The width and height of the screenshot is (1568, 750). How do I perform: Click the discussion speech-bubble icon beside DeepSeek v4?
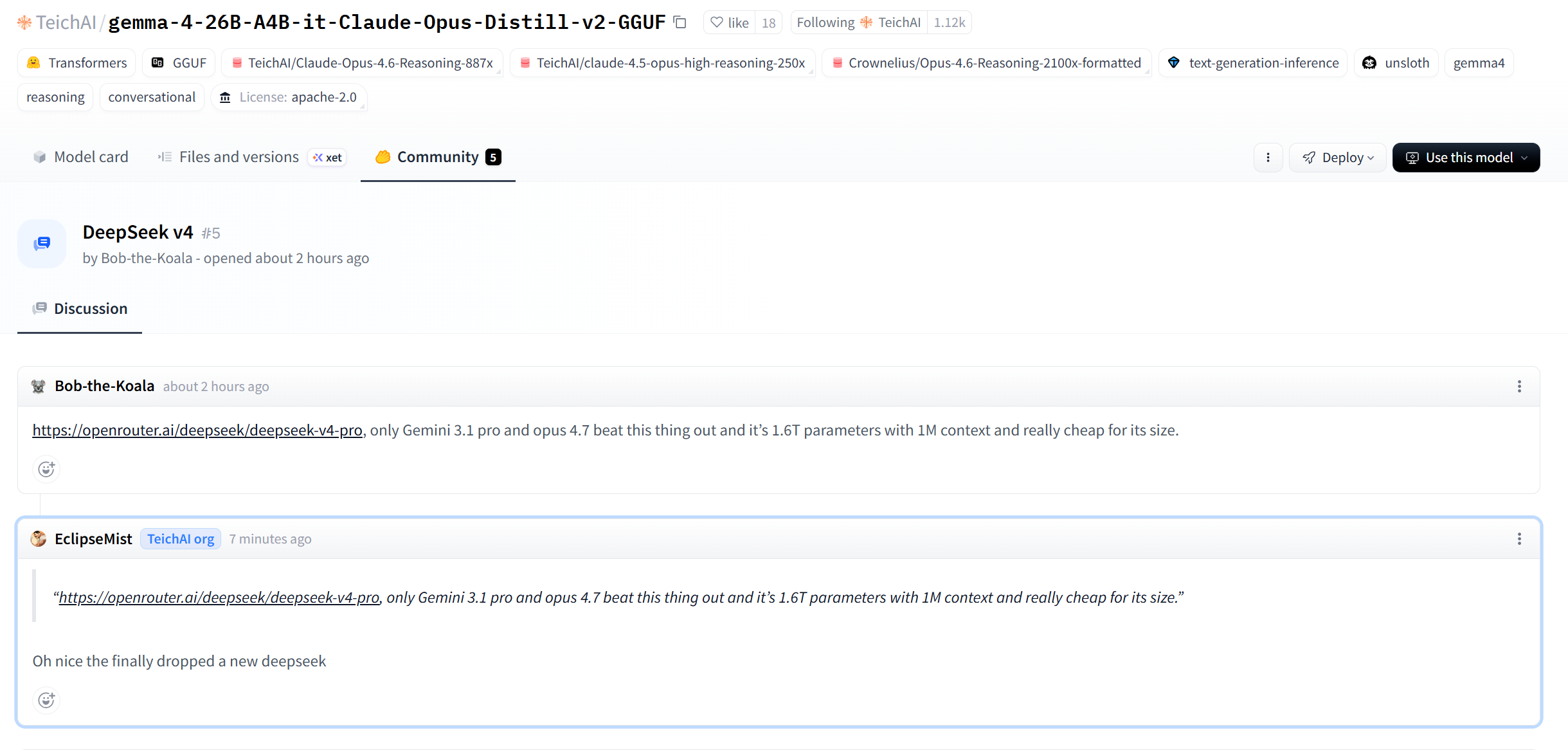42,244
